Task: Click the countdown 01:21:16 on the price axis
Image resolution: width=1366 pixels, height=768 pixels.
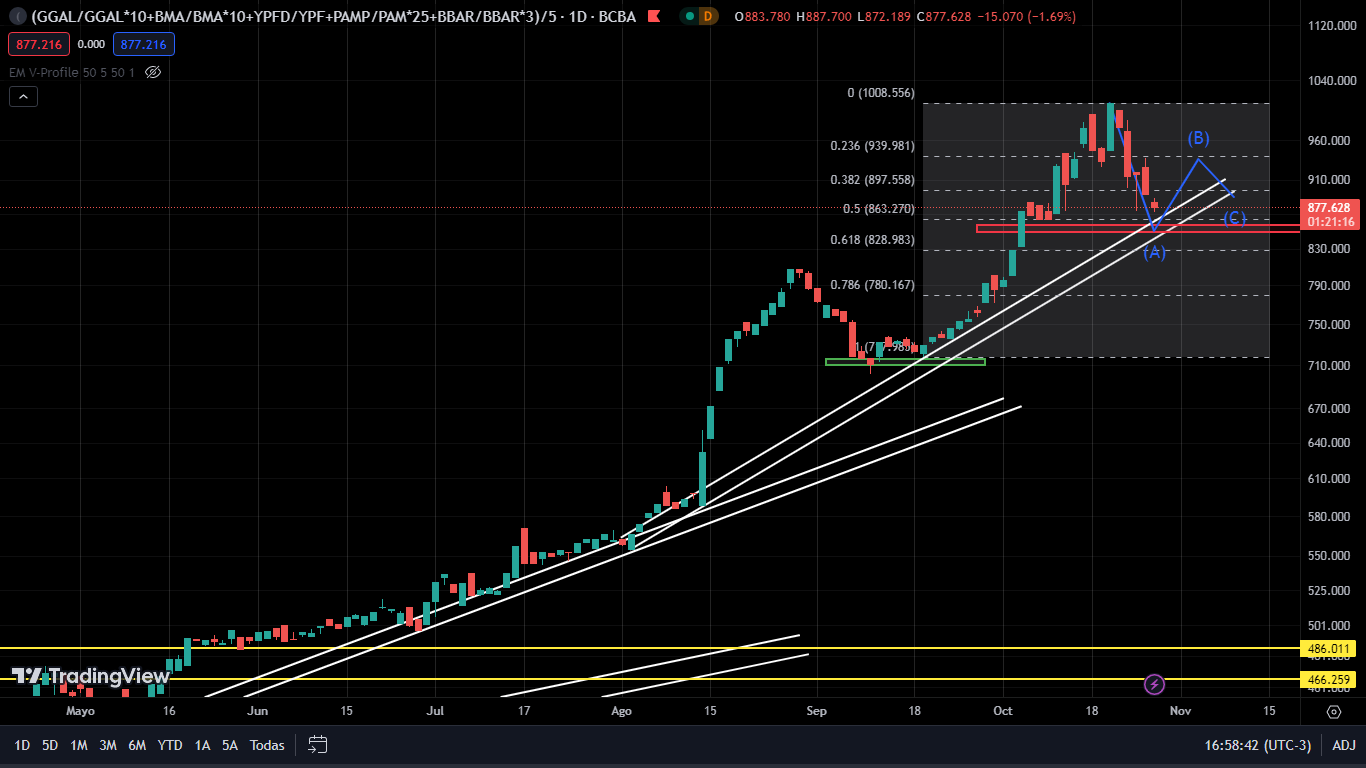Action: coord(1330,222)
